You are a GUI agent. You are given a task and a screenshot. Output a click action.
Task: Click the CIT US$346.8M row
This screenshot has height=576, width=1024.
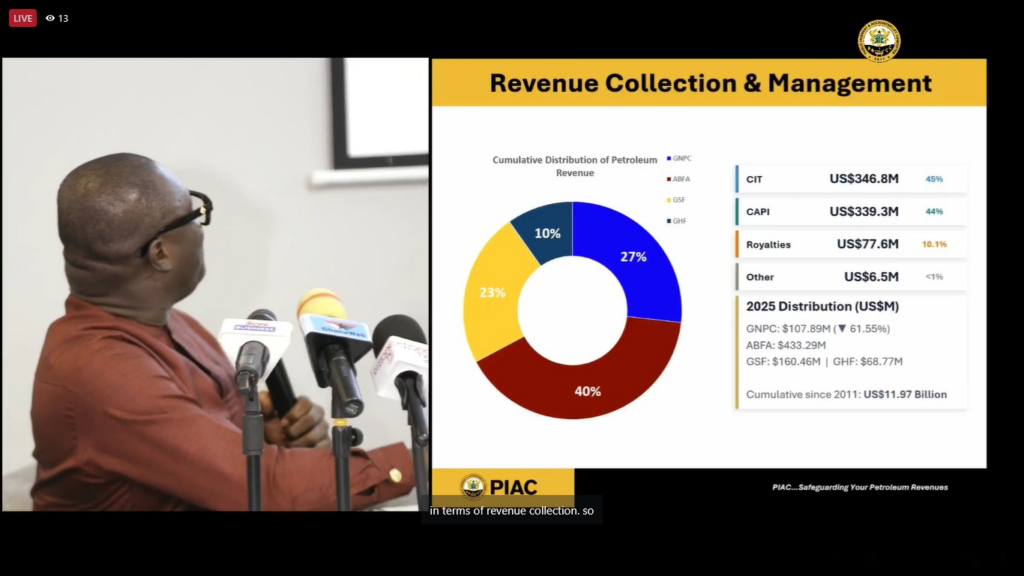[x=851, y=179]
